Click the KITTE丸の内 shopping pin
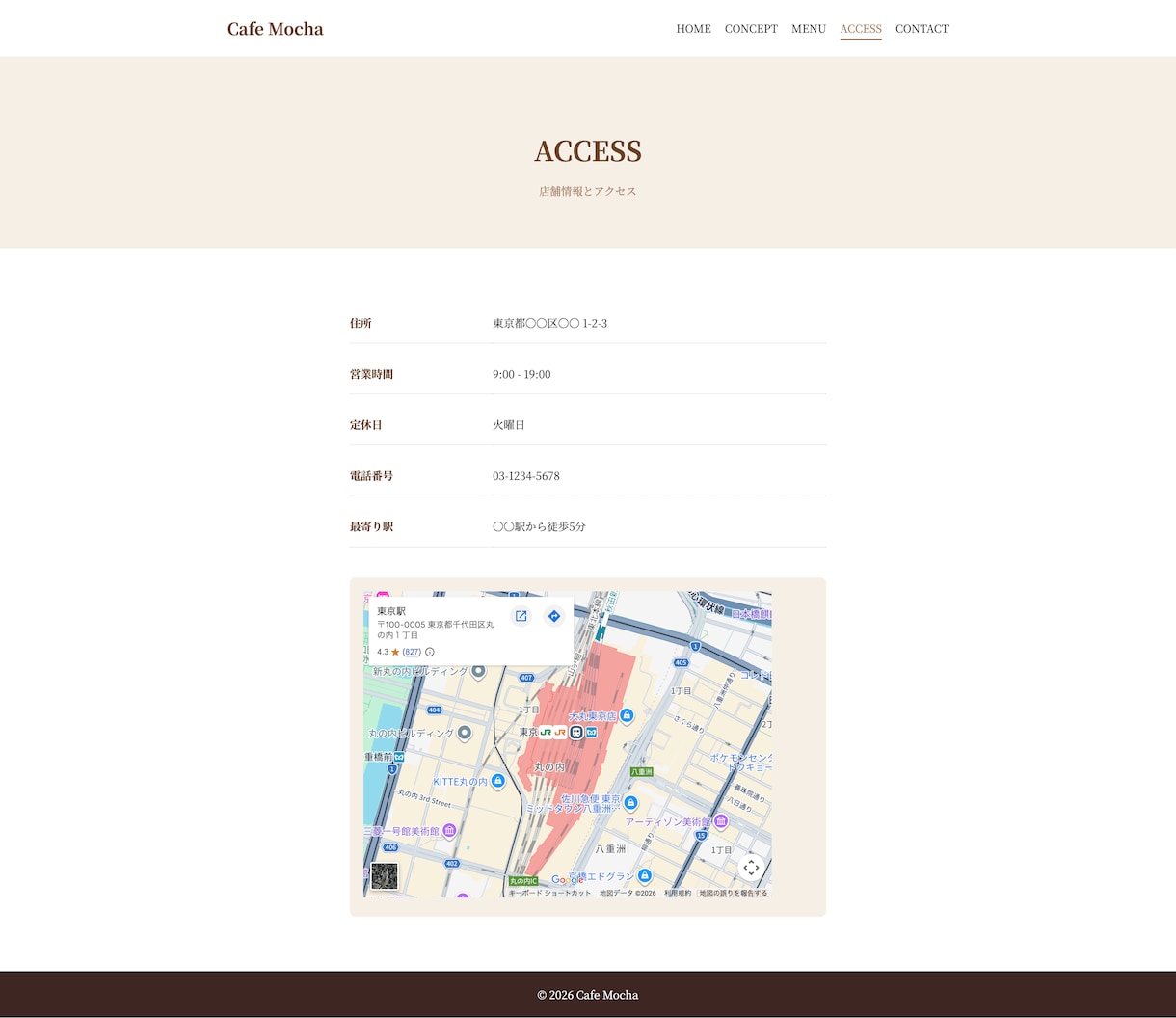1176x1018 pixels. pyautogui.click(x=498, y=781)
